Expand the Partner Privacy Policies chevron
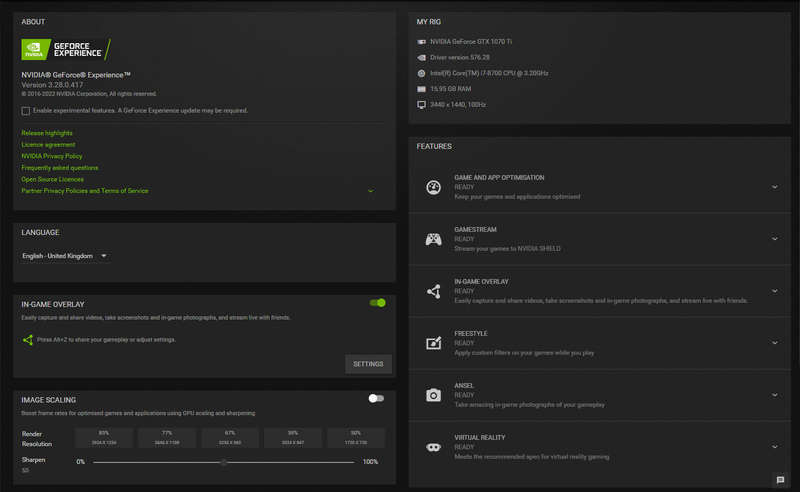 pos(371,191)
